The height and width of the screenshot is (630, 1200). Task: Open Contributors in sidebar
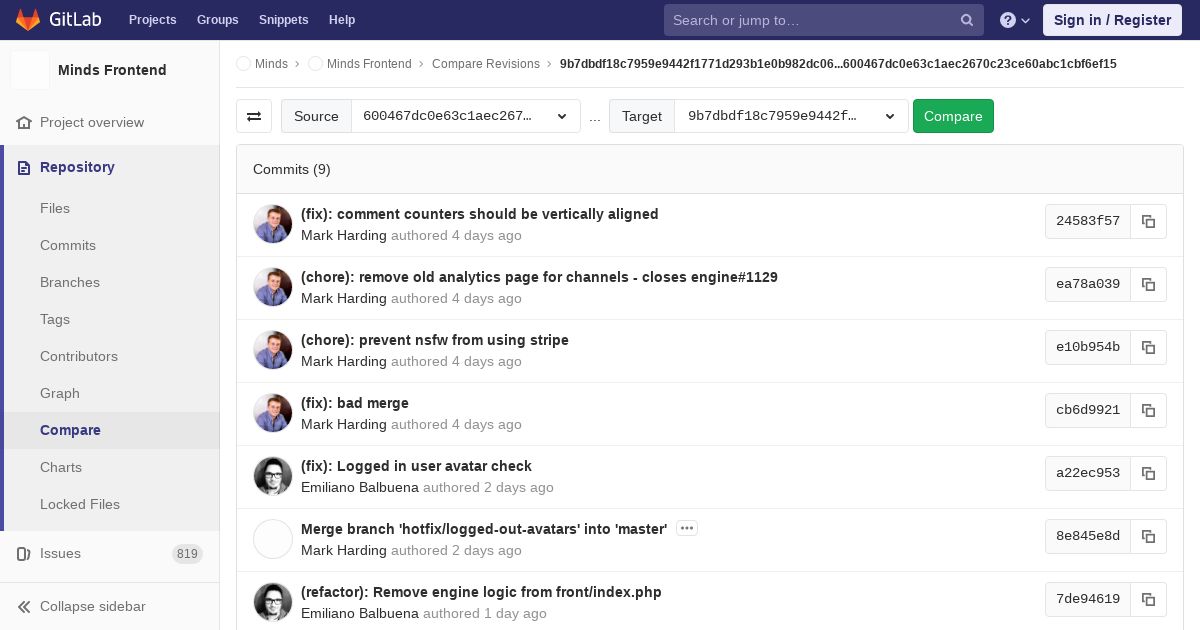point(79,356)
